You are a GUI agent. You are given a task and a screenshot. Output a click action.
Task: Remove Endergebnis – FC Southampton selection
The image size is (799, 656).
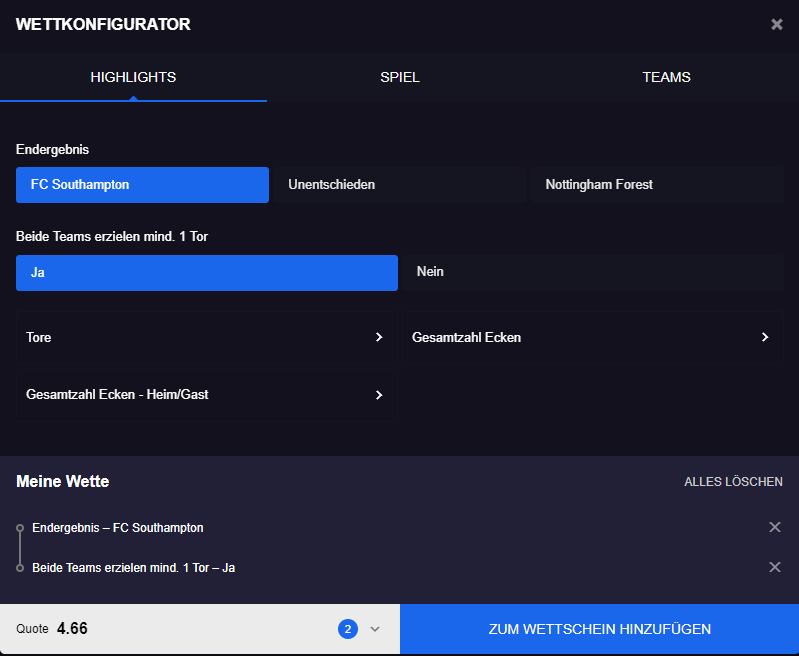775,527
